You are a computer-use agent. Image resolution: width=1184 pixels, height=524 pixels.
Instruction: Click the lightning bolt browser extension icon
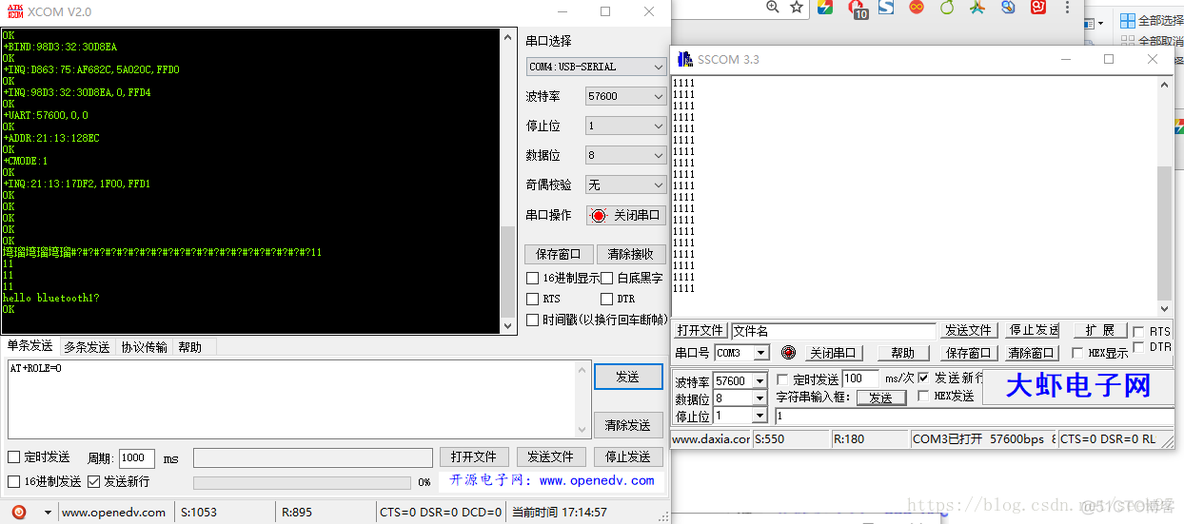(825, 7)
